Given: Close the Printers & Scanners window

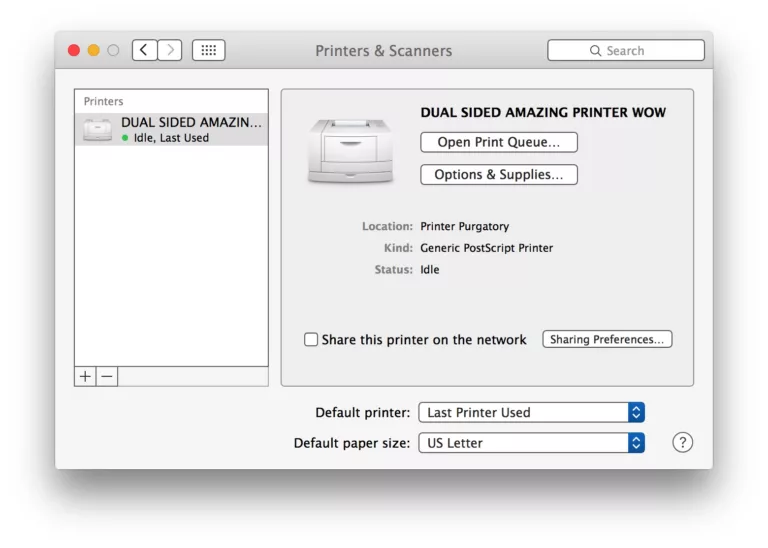Looking at the screenshot, I should [x=74, y=50].
